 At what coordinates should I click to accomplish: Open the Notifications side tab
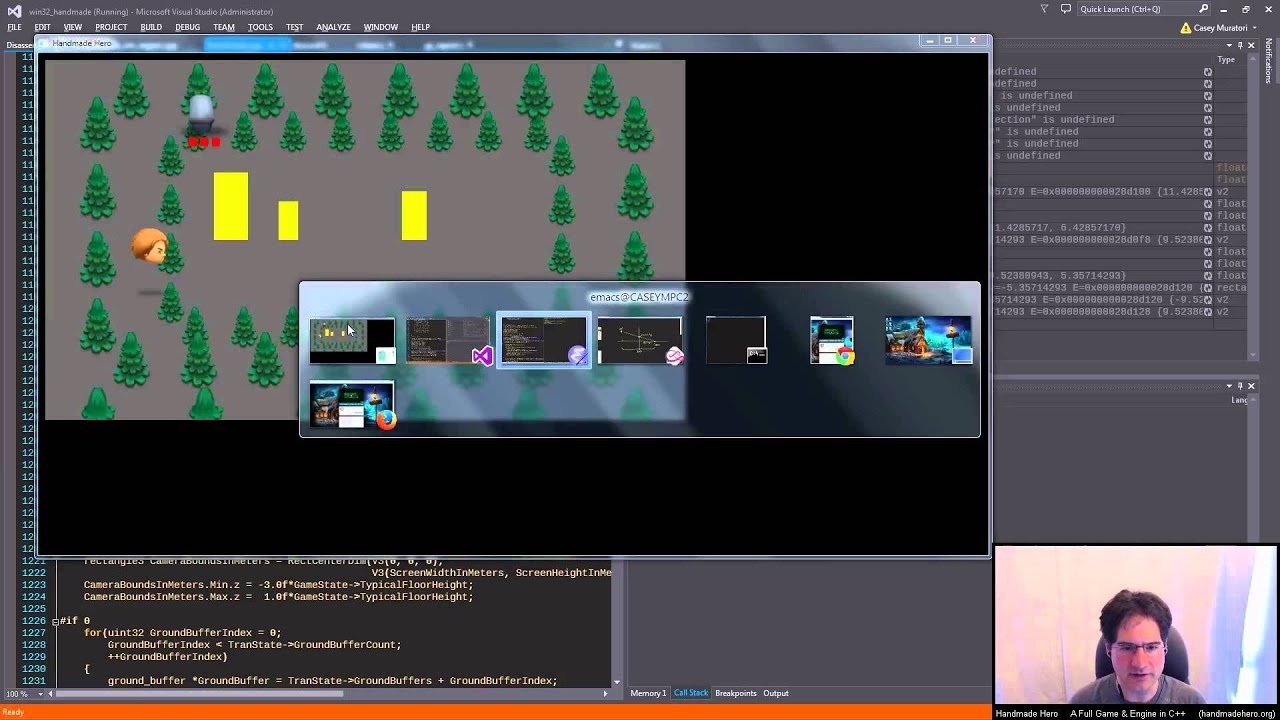1269,62
